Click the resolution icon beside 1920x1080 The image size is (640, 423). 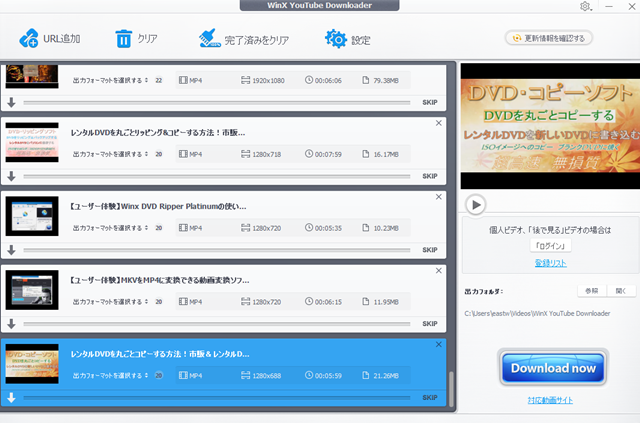point(245,80)
